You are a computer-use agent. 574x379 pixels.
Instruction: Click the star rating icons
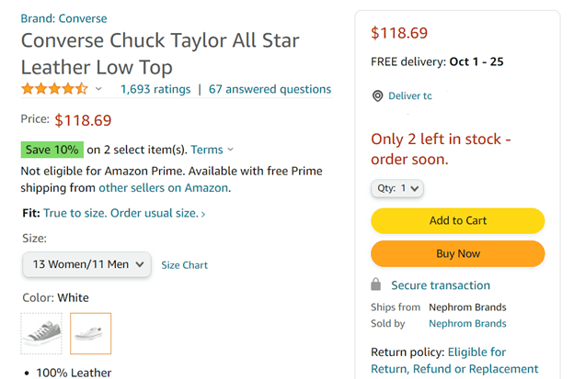click(x=55, y=89)
